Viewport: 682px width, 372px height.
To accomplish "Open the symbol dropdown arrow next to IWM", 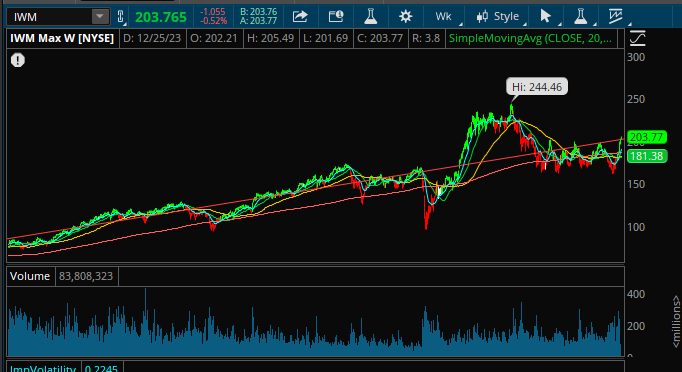I will (x=100, y=17).
